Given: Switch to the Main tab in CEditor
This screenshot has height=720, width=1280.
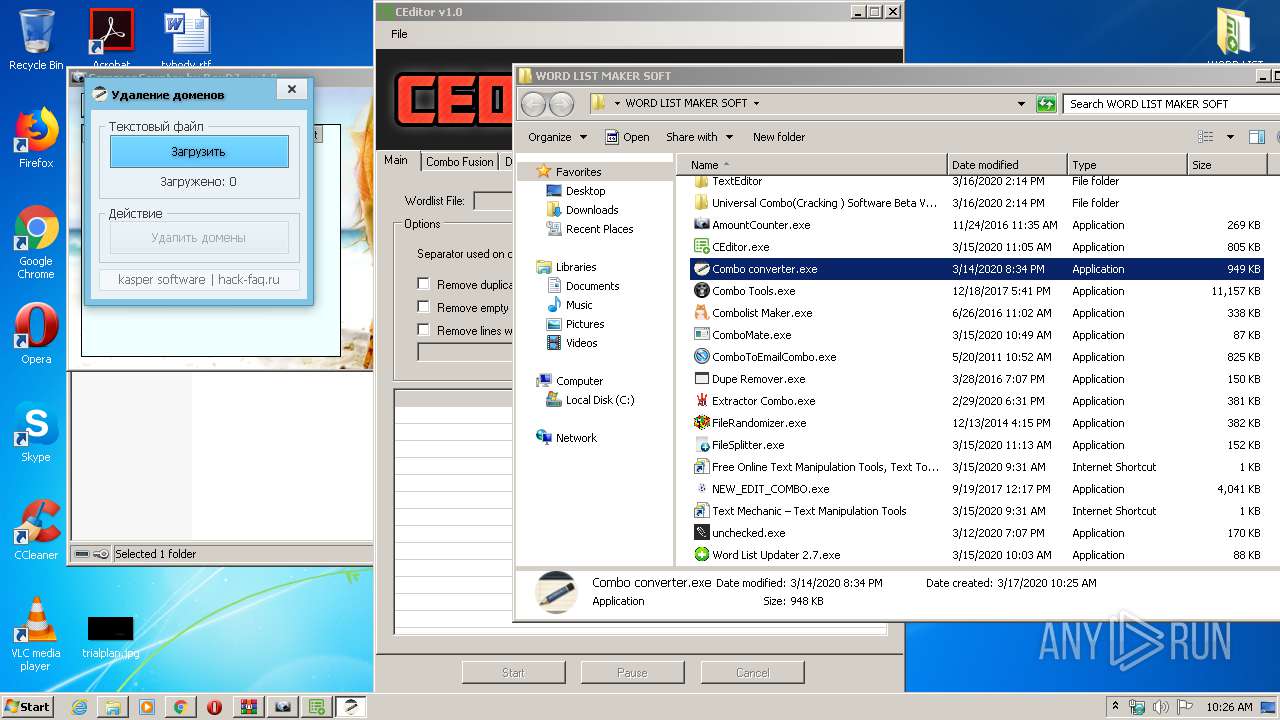Looking at the screenshot, I should point(396,160).
